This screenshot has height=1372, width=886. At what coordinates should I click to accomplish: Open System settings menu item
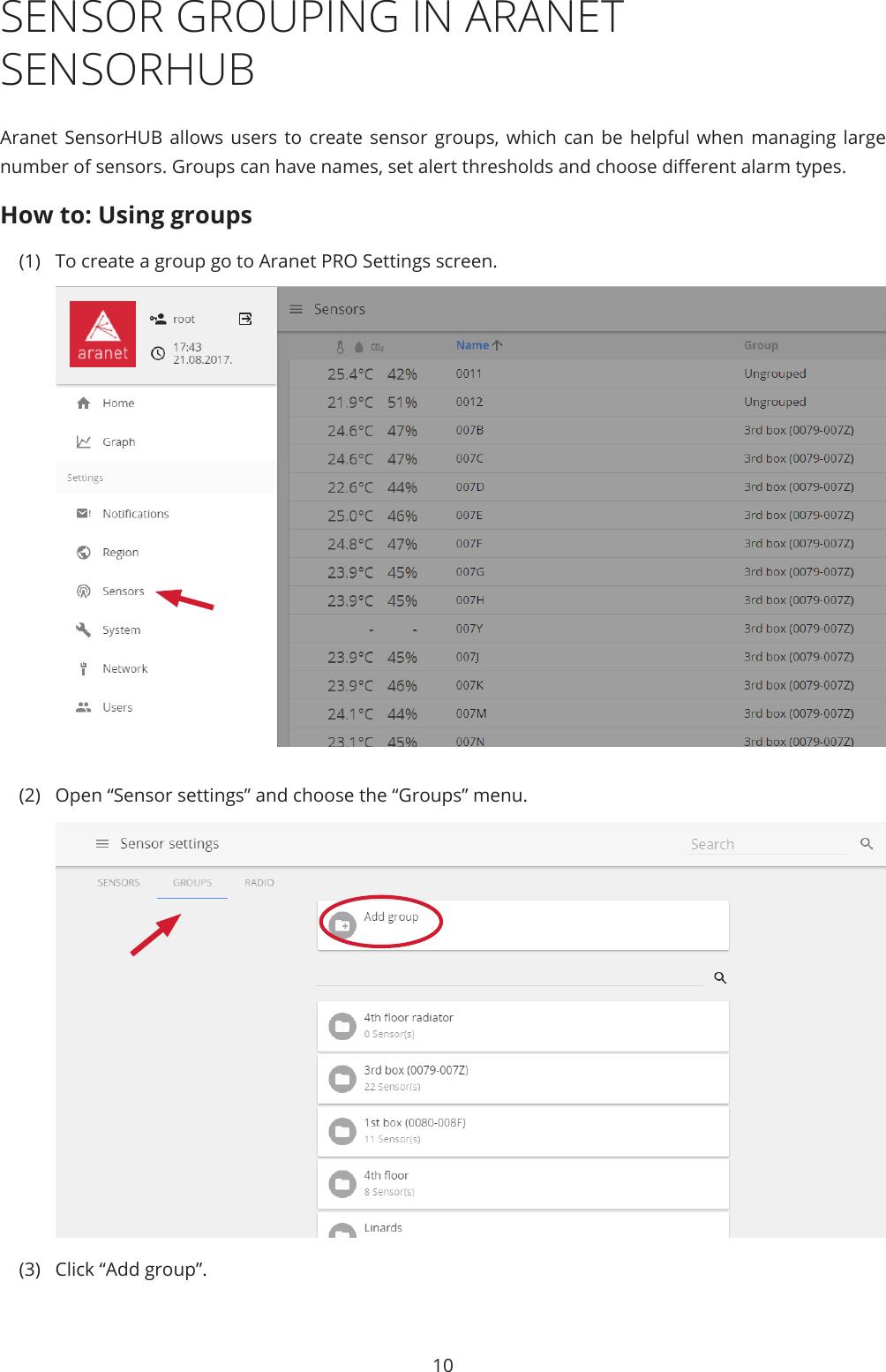click(166, 629)
